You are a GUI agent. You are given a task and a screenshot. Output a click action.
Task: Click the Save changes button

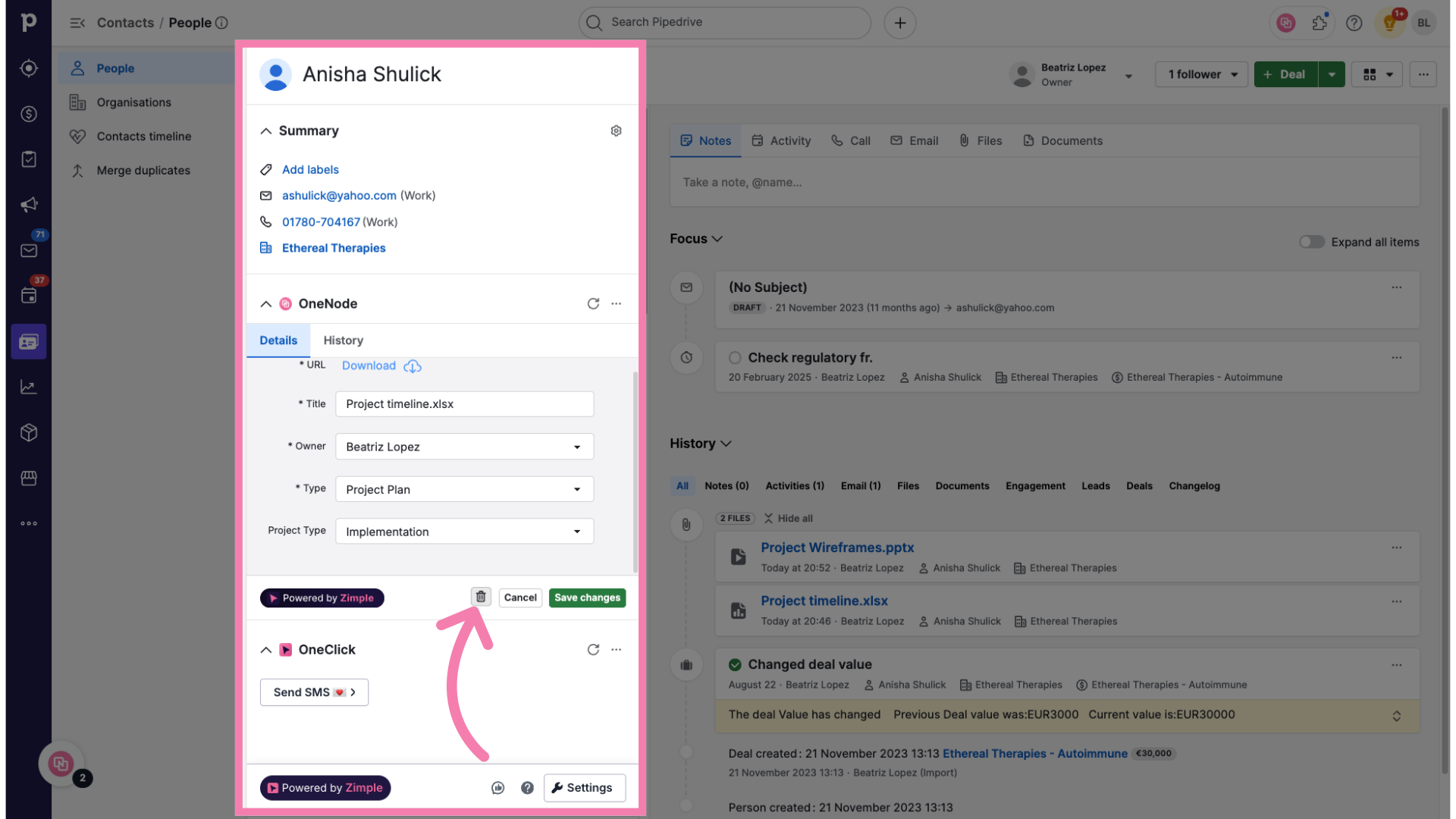(587, 597)
